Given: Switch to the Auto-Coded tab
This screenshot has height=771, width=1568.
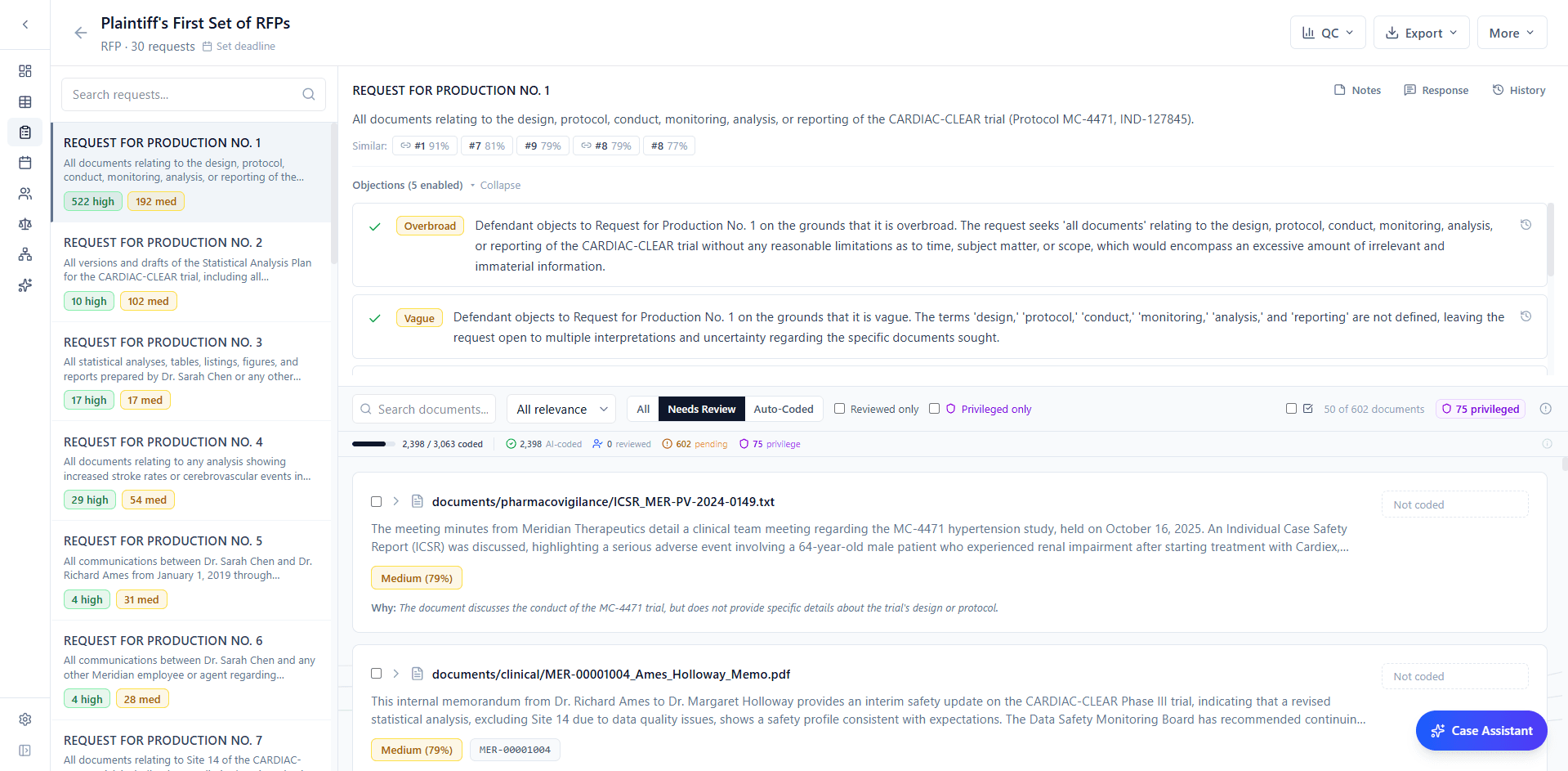Looking at the screenshot, I should (x=784, y=409).
